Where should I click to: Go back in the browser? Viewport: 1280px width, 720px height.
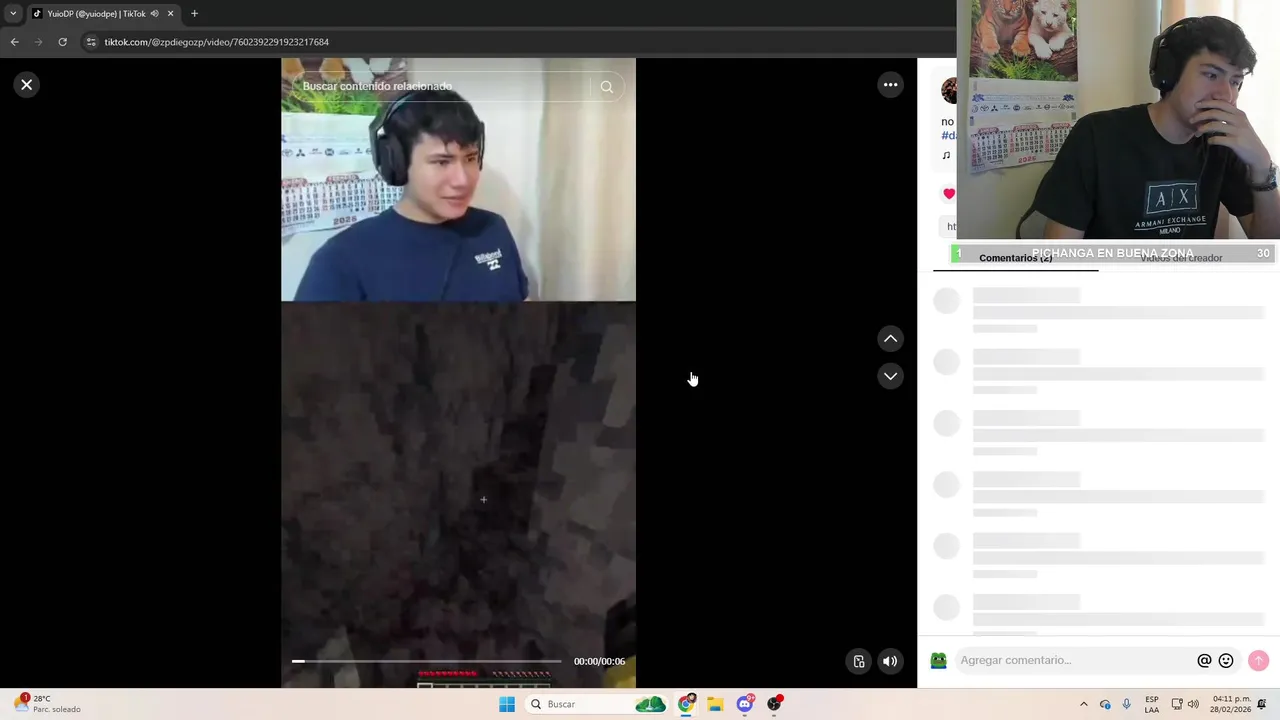click(14, 42)
